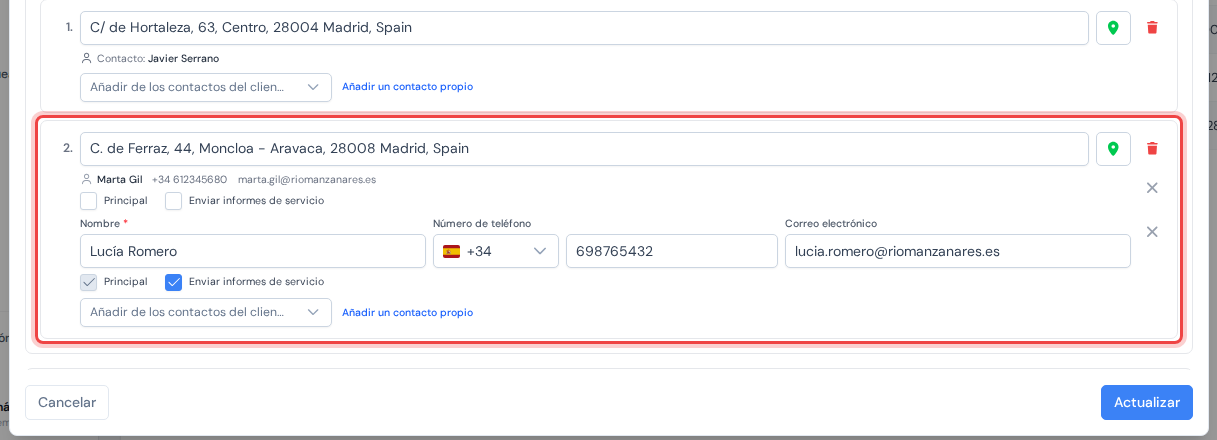Select the contact name Javier Serrano
1217x440 pixels.
[183, 59]
